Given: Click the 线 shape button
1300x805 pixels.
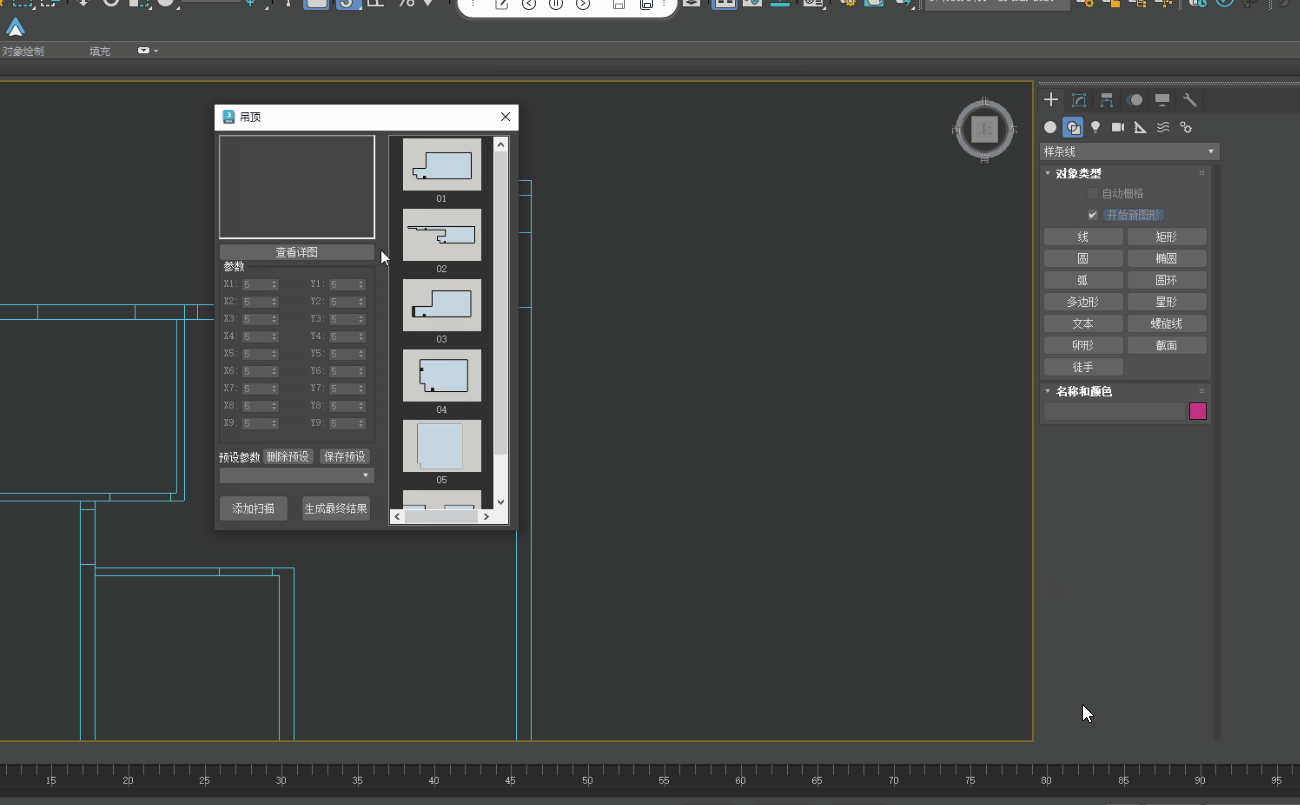Looking at the screenshot, I should [x=1083, y=237].
